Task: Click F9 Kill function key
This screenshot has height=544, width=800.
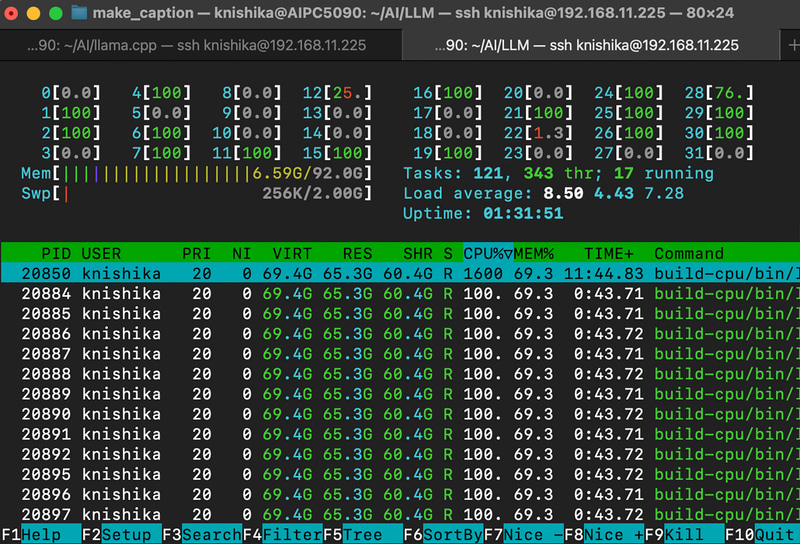Action: [x=685, y=534]
